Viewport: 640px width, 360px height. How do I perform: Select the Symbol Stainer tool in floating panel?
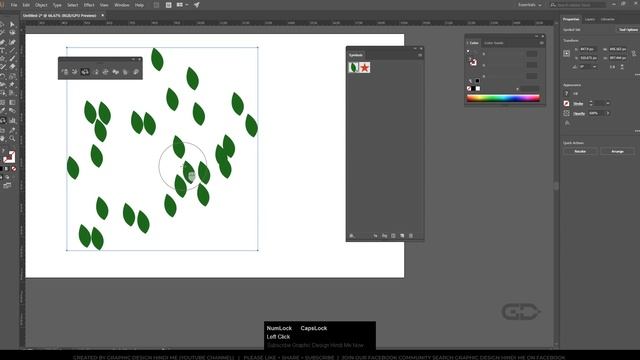[x=116, y=72]
